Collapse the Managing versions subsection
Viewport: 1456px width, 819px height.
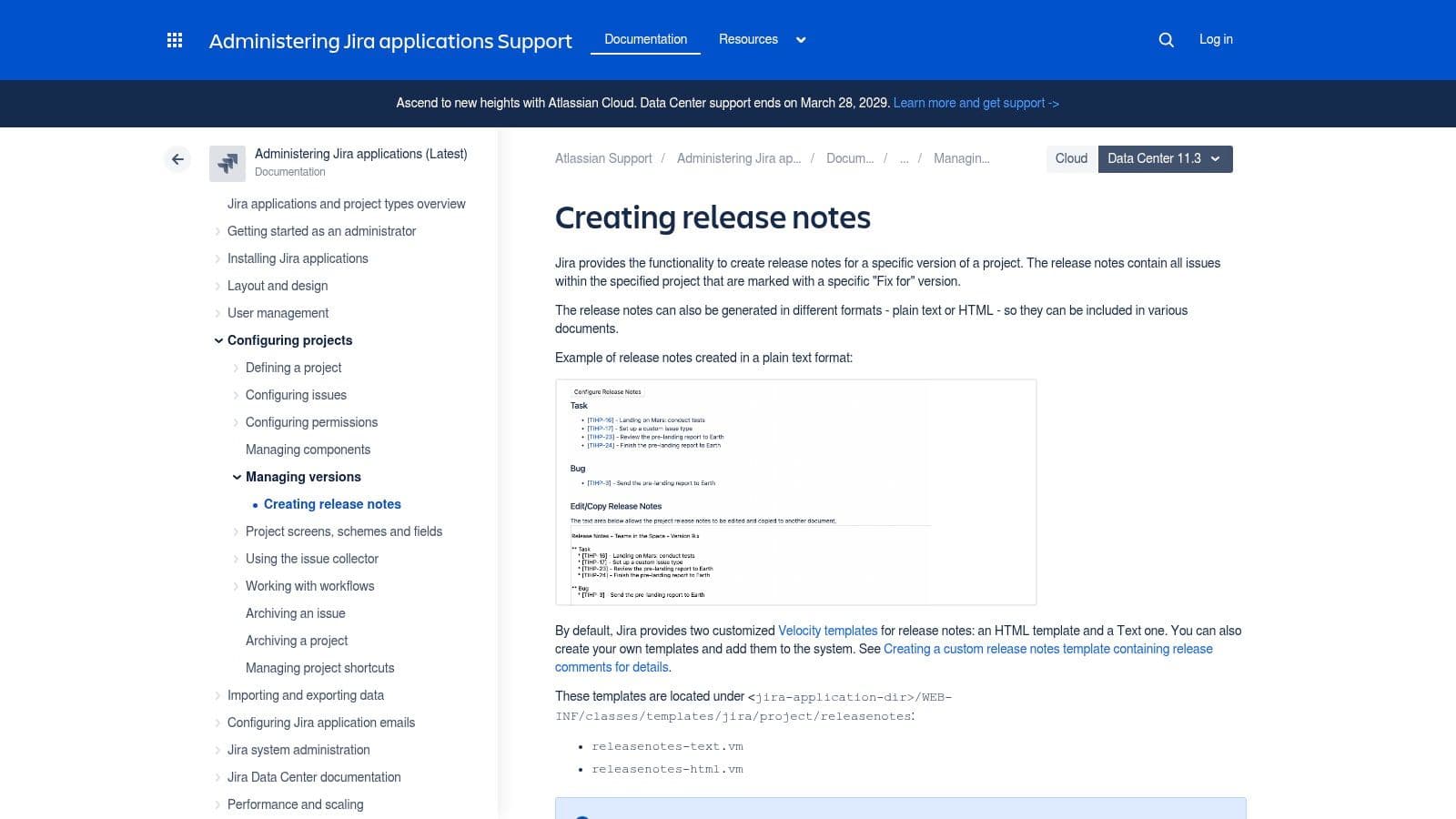[237, 477]
